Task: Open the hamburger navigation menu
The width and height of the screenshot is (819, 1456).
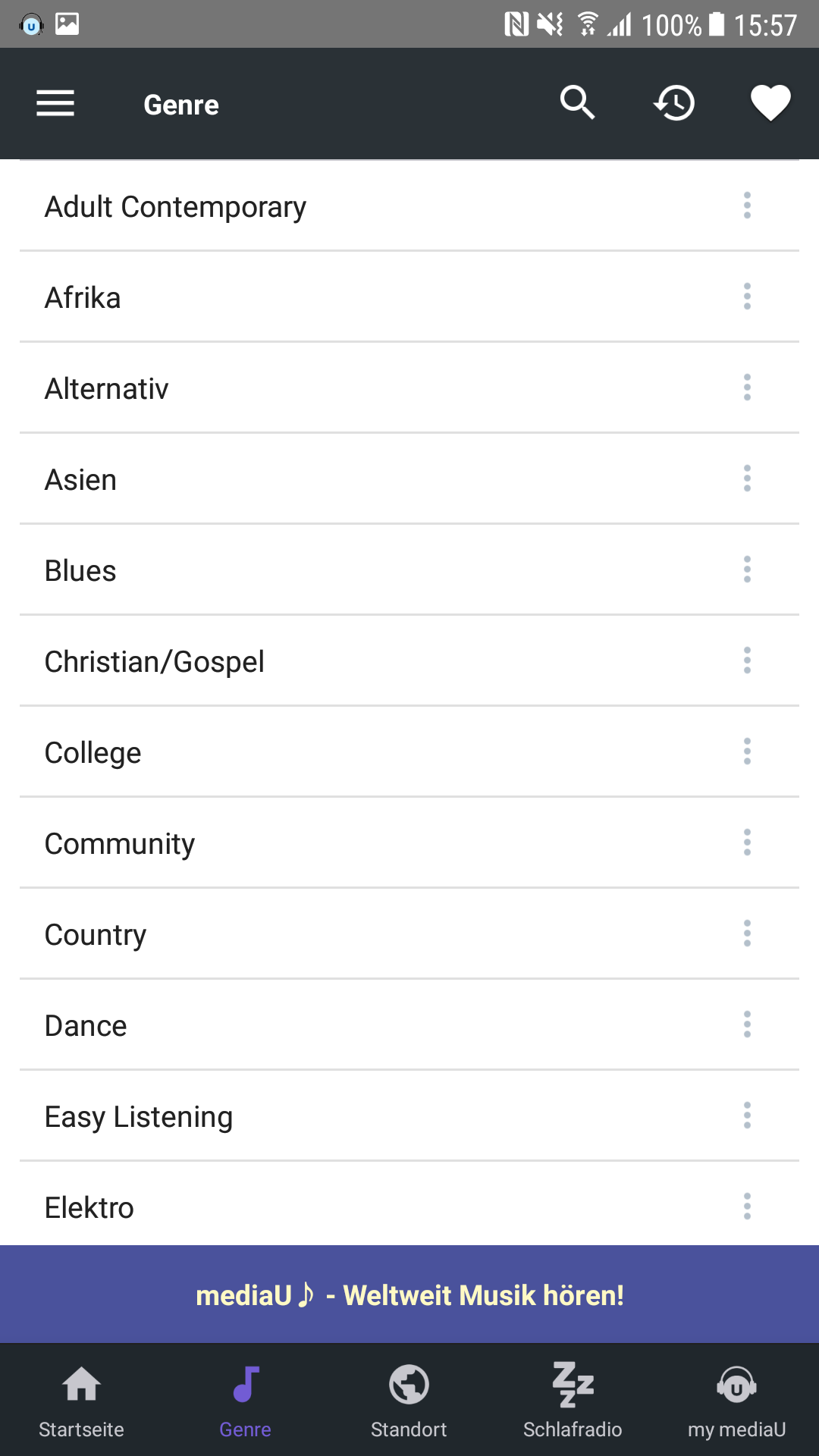Action: click(x=55, y=103)
